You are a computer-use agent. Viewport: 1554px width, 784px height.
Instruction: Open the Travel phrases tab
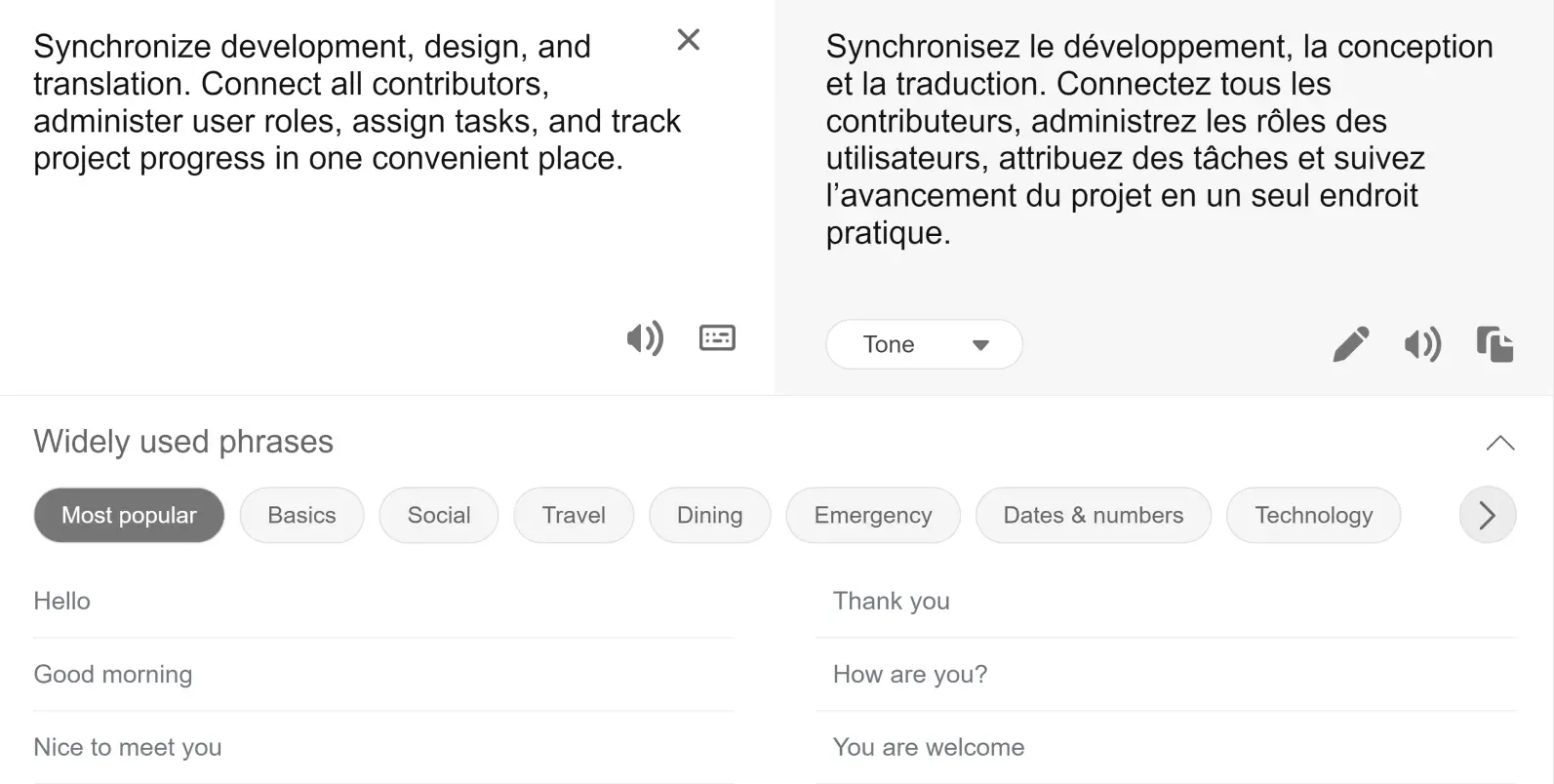click(x=574, y=515)
